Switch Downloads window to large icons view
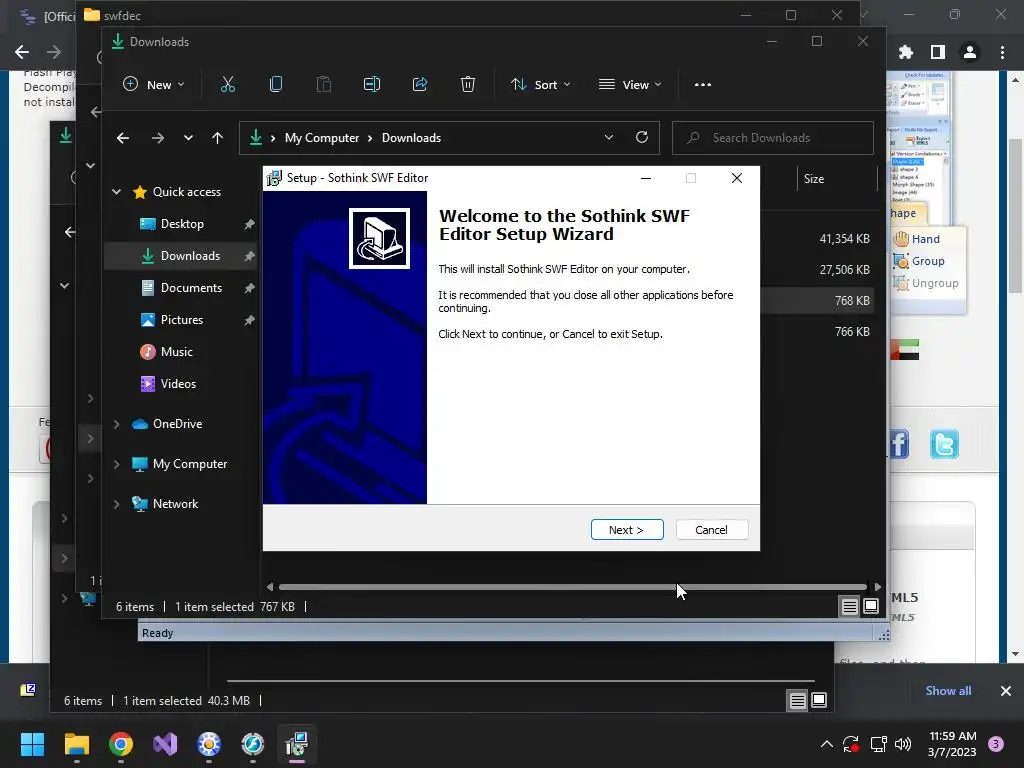The height and width of the screenshot is (768, 1024). pyautogui.click(x=871, y=607)
